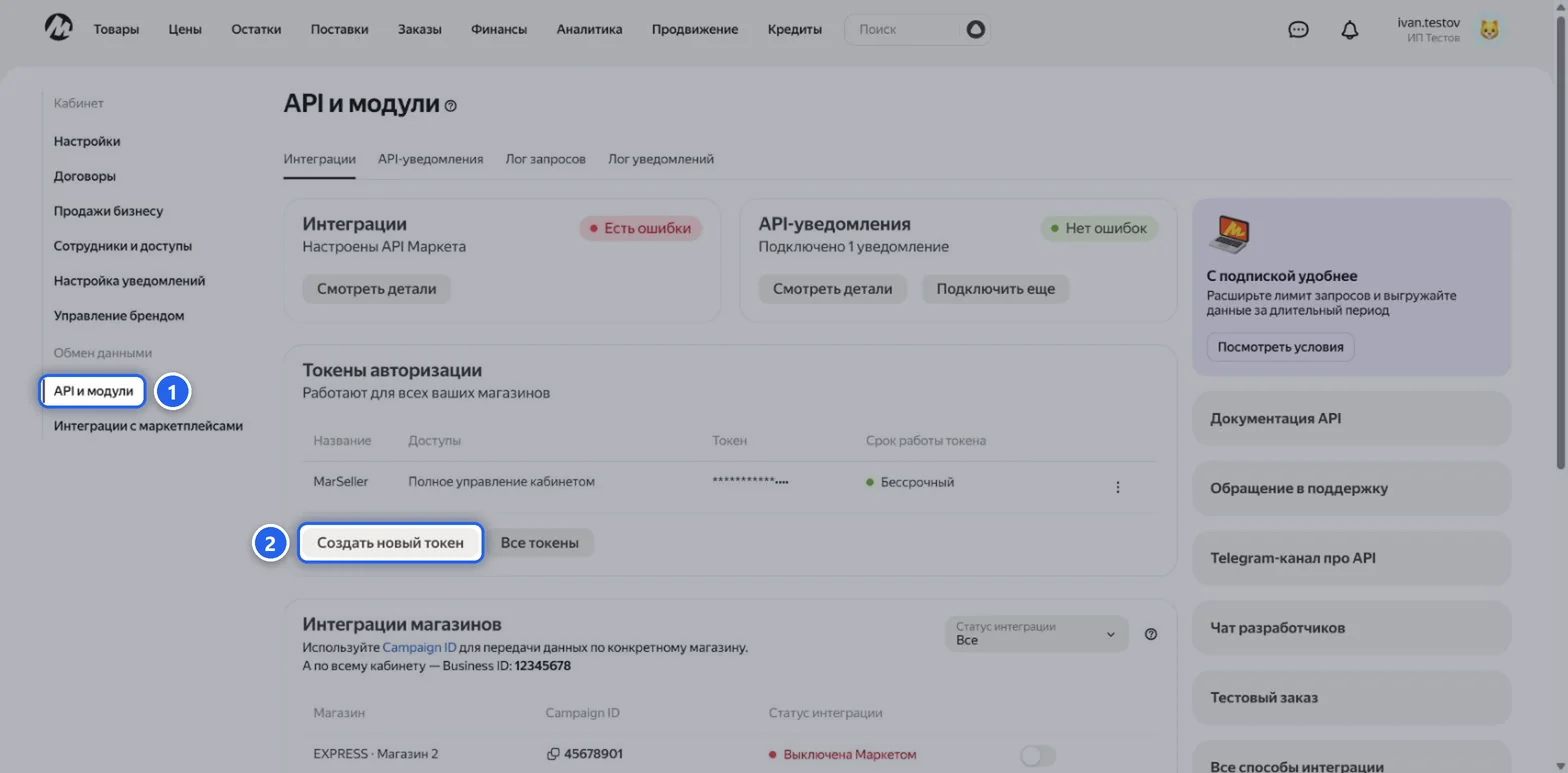Click the Market logo in the header

click(x=58, y=28)
